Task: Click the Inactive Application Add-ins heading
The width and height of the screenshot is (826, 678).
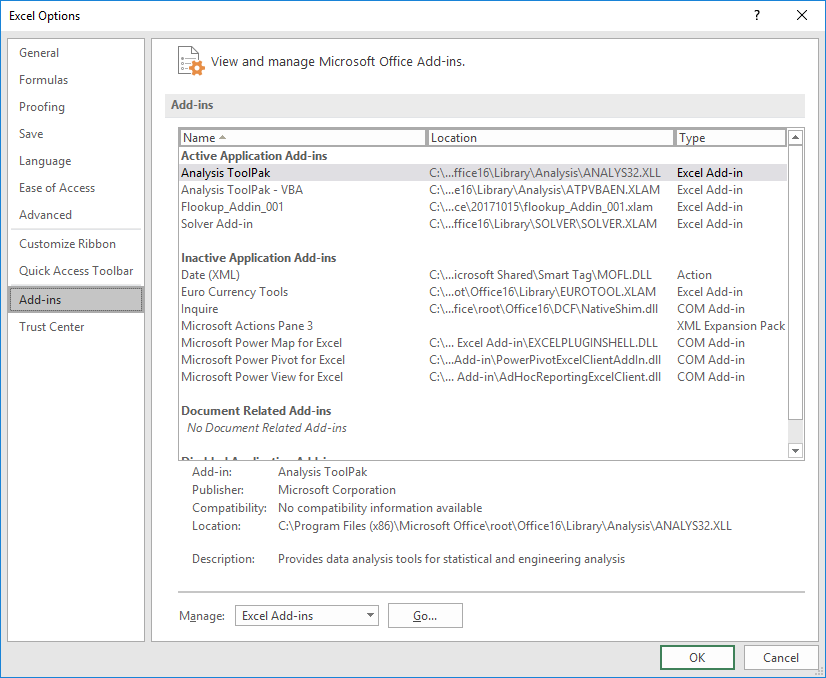Action: click(259, 258)
